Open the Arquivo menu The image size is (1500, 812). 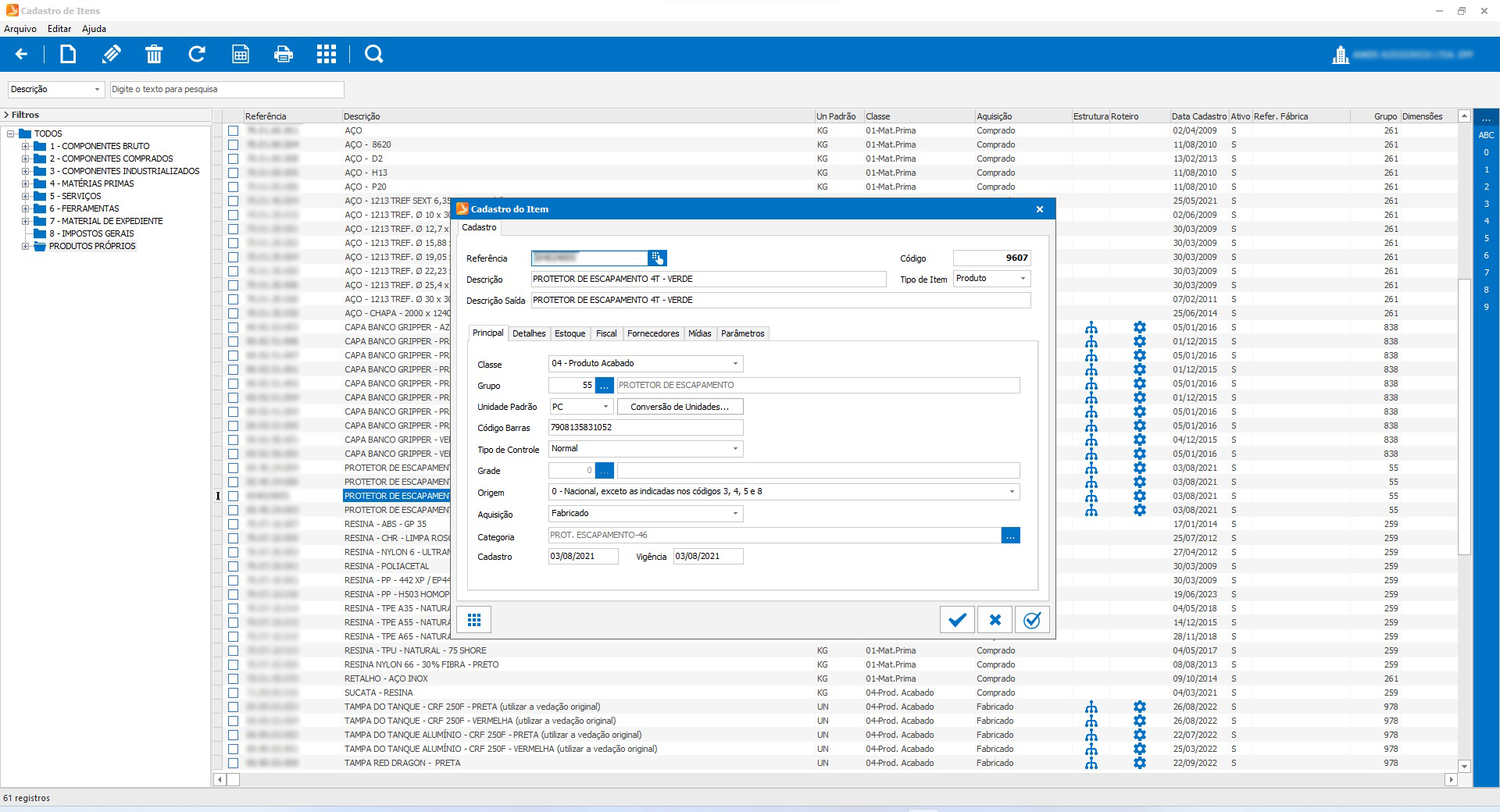20,29
